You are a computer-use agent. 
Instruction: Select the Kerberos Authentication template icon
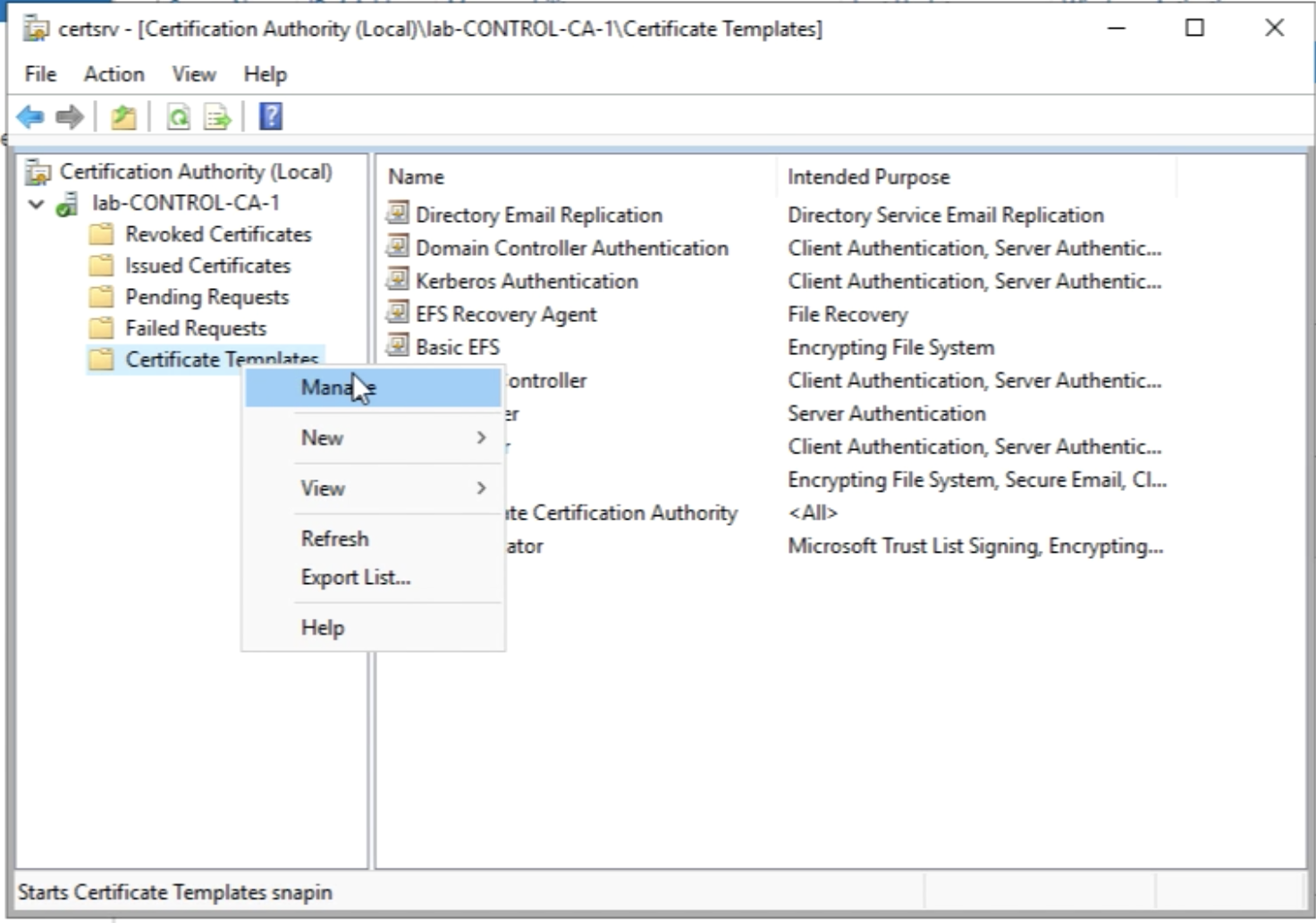397,280
